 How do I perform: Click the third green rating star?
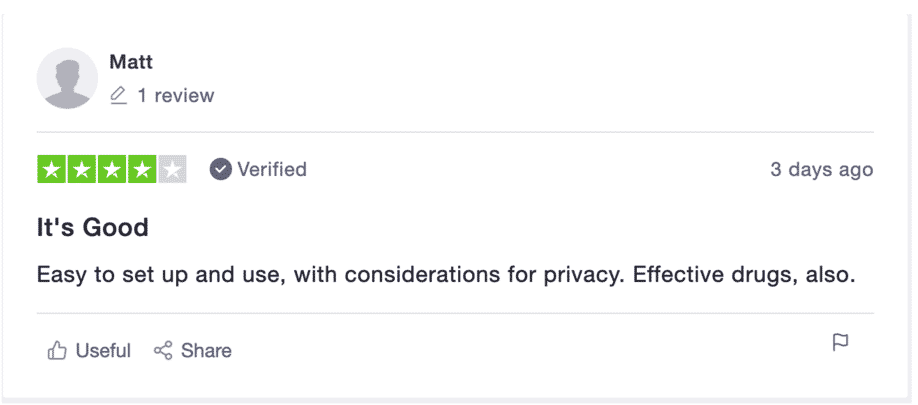click(112, 169)
